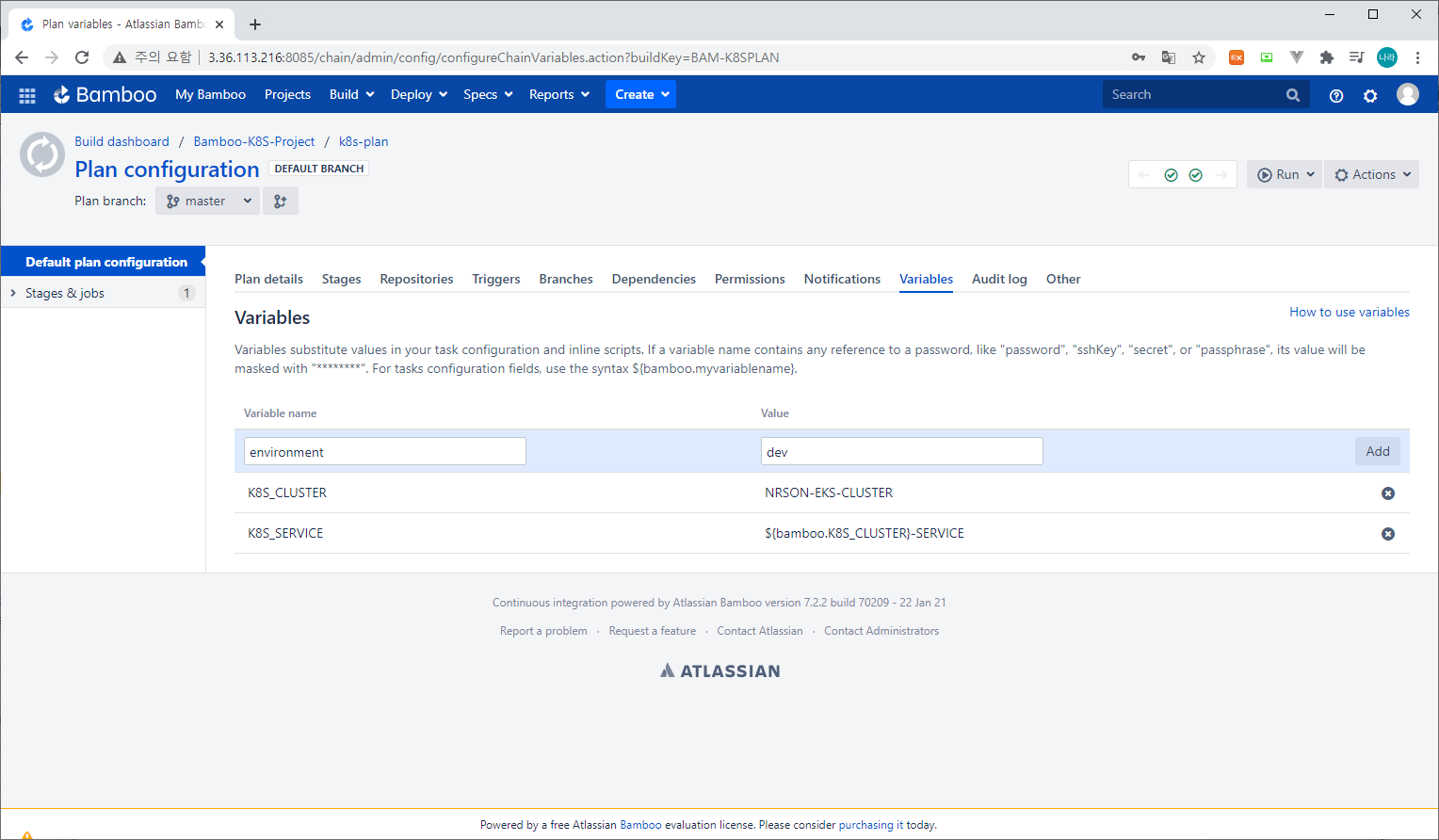Screen dimensions: 1439x840
Task: Focus the Value input field
Action: [902, 451]
